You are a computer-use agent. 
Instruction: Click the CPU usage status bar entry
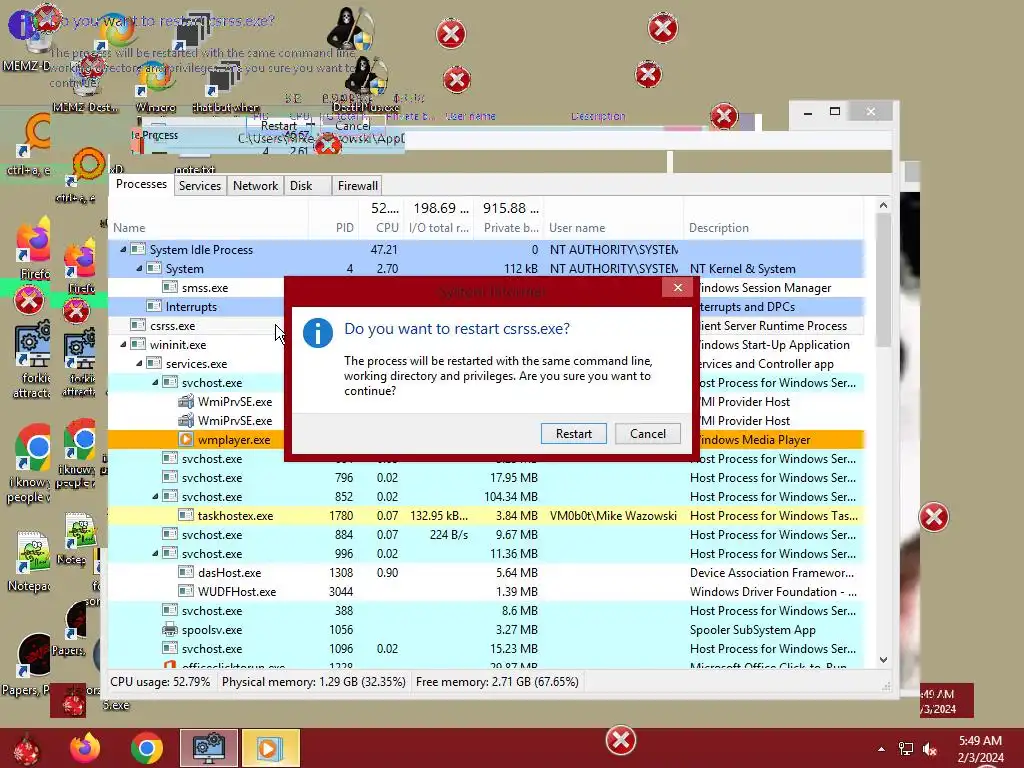160,682
